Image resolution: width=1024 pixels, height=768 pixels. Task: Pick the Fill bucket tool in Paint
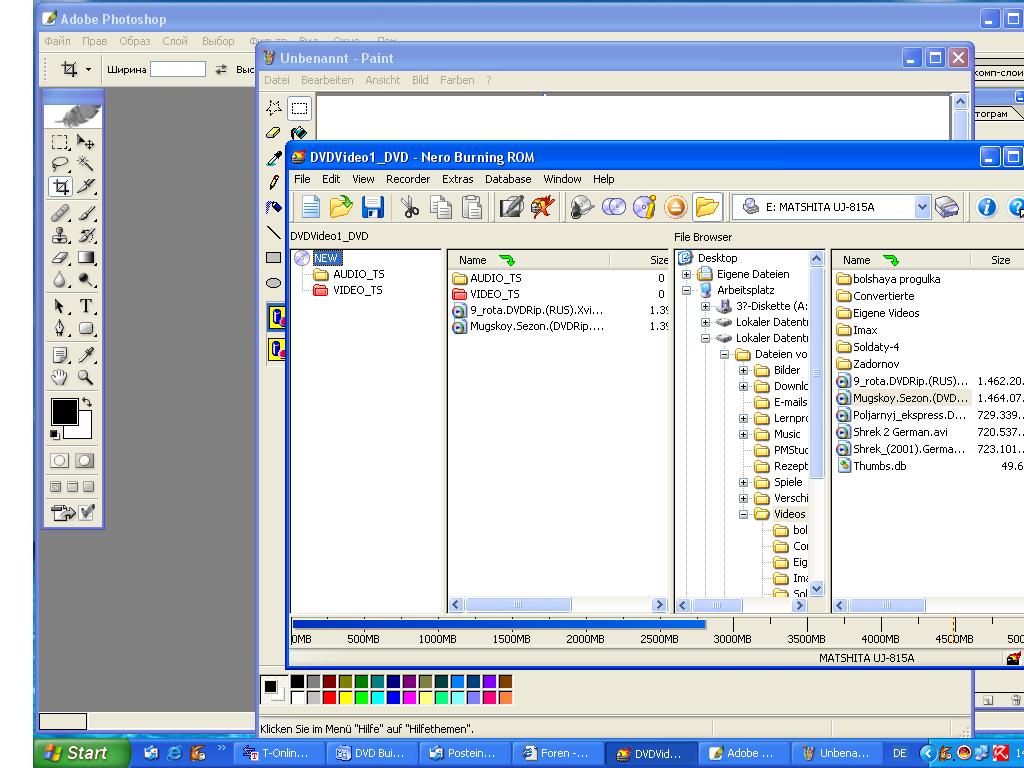point(298,133)
